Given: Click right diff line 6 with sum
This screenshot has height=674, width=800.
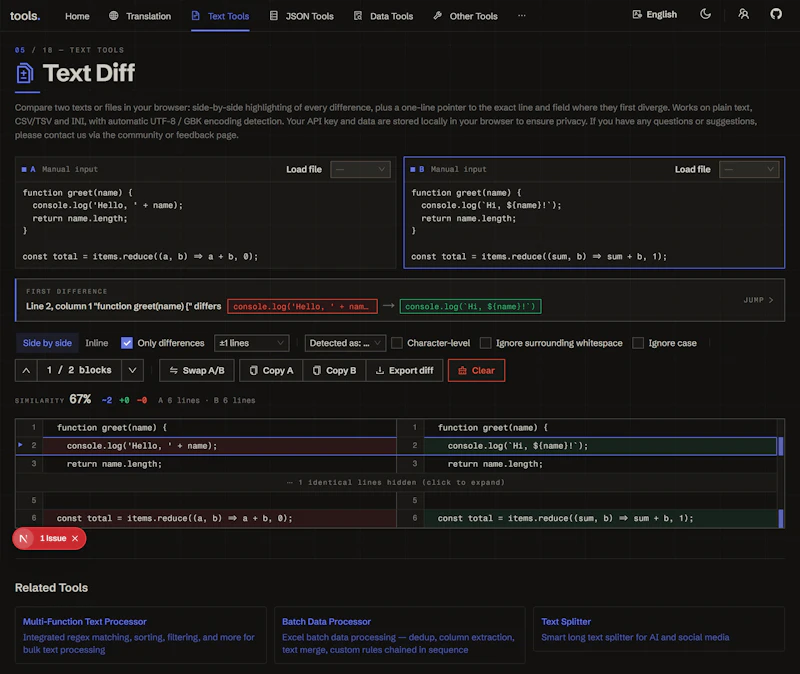Looking at the screenshot, I should tap(601, 518).
